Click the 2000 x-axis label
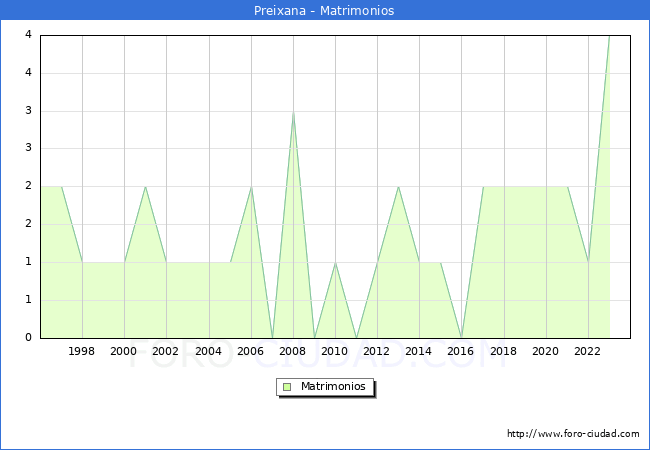Image resolution: width=650 pixels, height=450 pixels. point(124,351)
